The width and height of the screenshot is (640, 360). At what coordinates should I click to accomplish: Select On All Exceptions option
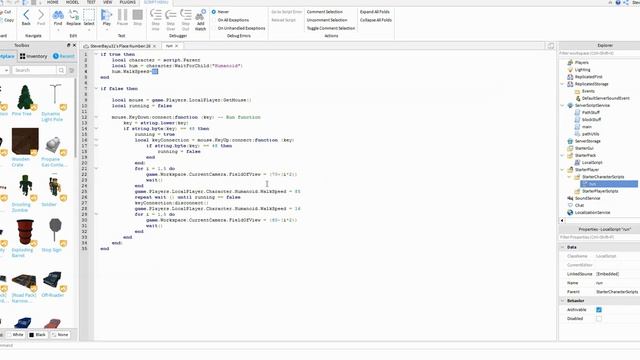click(230, 20)
